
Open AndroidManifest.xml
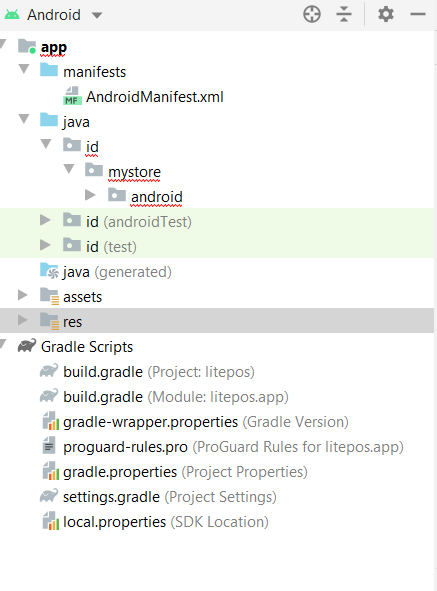point(155,97)
